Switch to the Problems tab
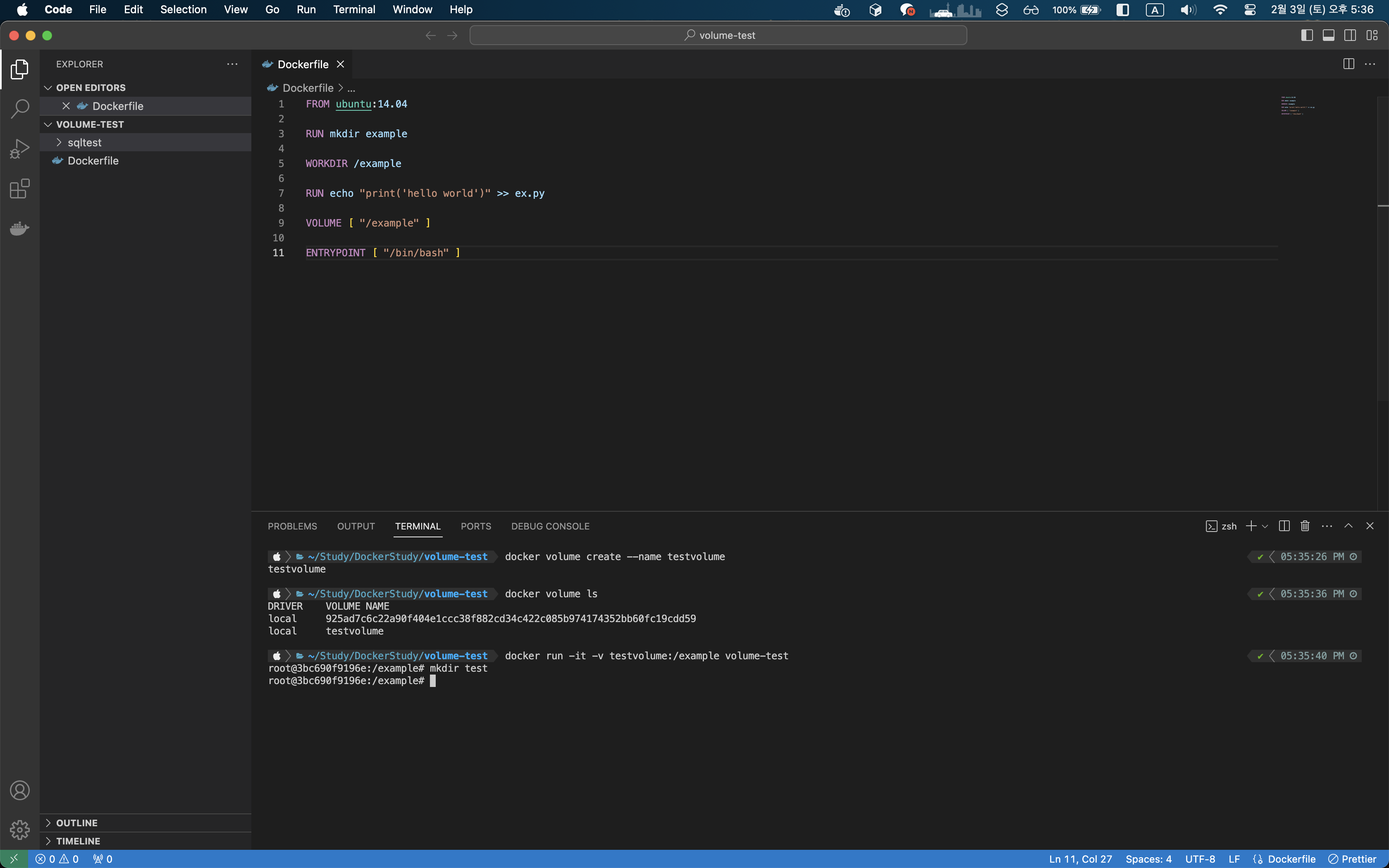The image size is (1389, 868). click(x=292, y=527)
